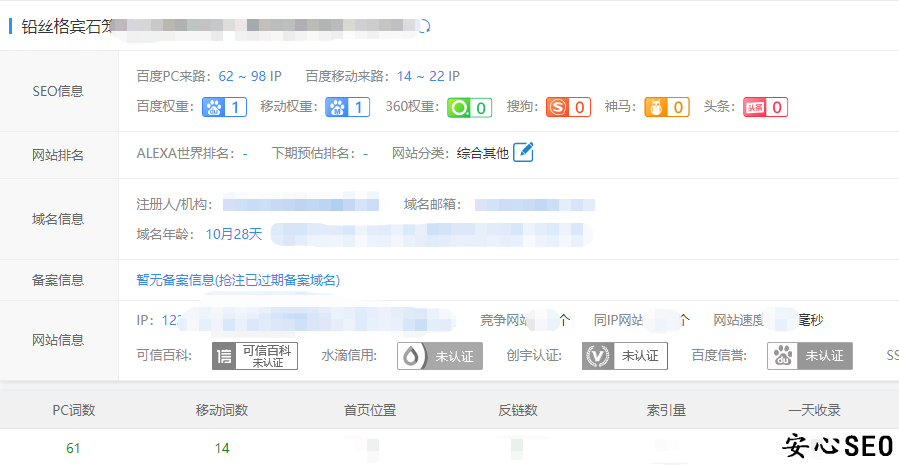Click the Baidu weight paw badge
This screenshot has width=899, height=466.
(224, 107)
